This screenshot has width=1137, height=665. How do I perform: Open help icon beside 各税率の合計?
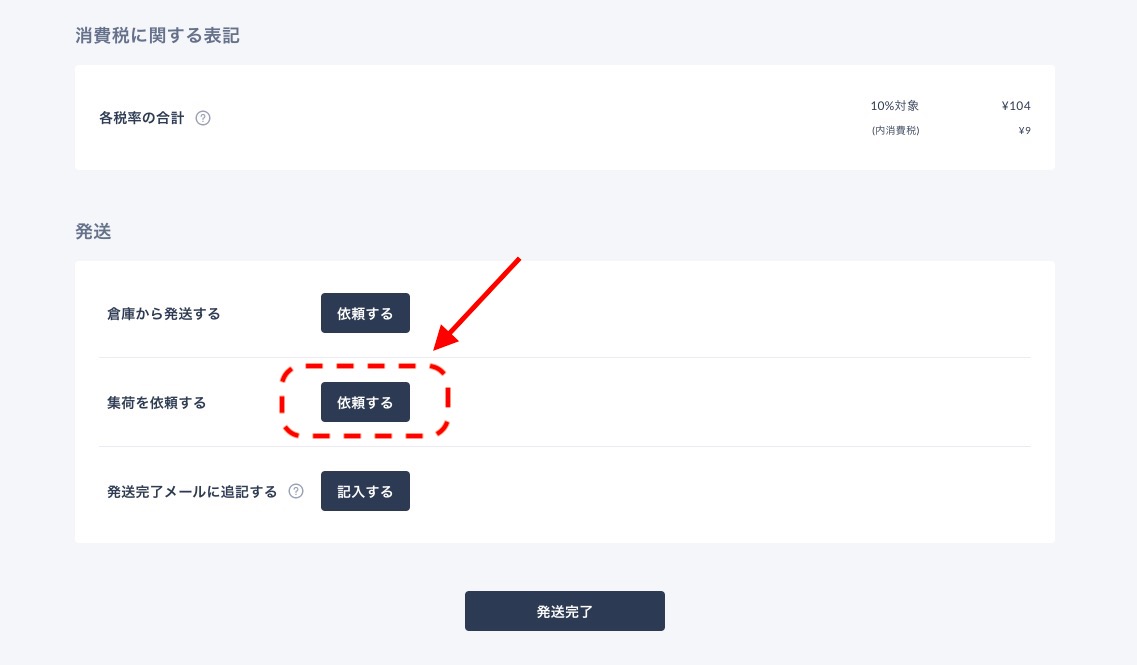[x=203, y=118]
